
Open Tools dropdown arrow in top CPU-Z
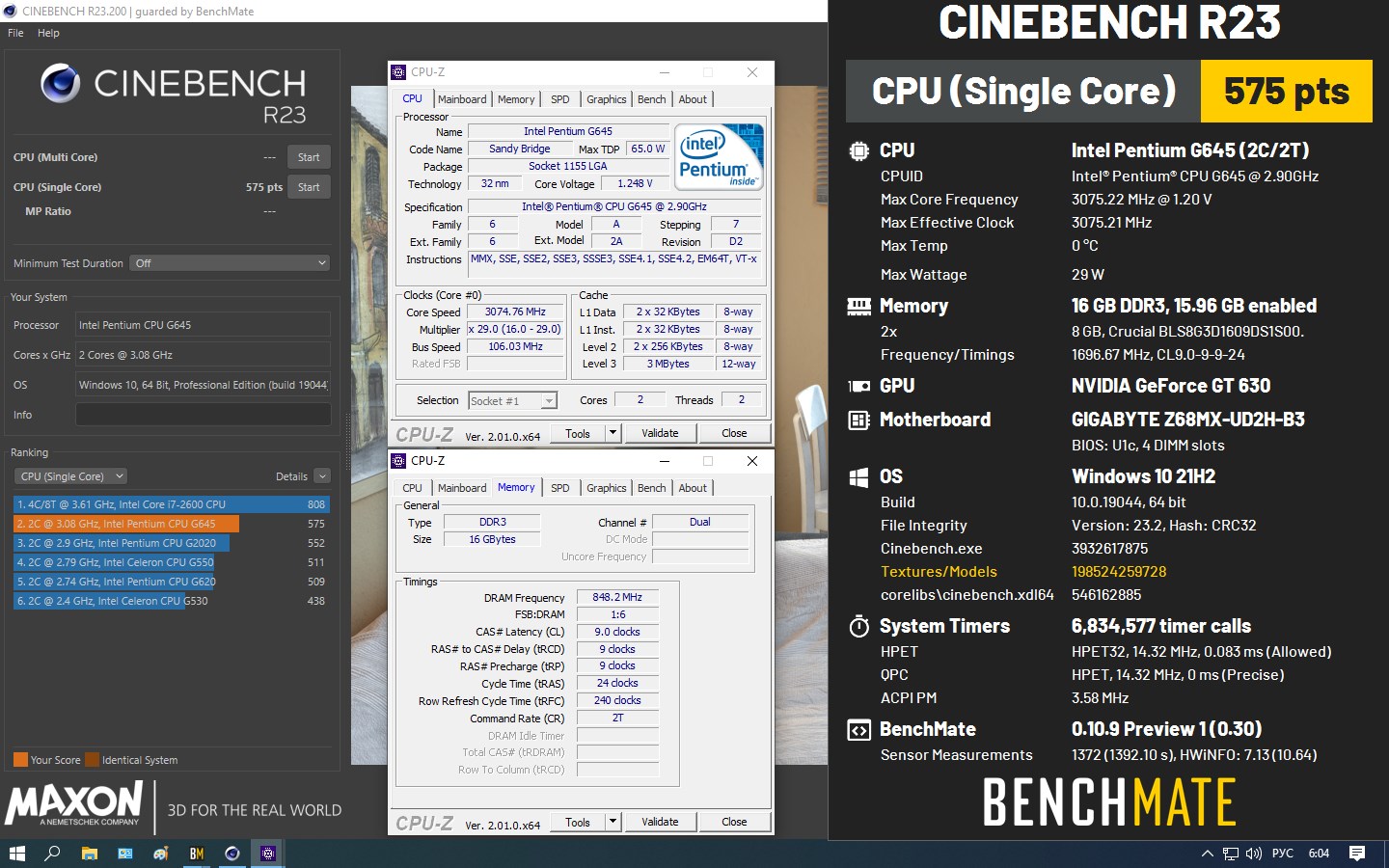coord(613,433)
